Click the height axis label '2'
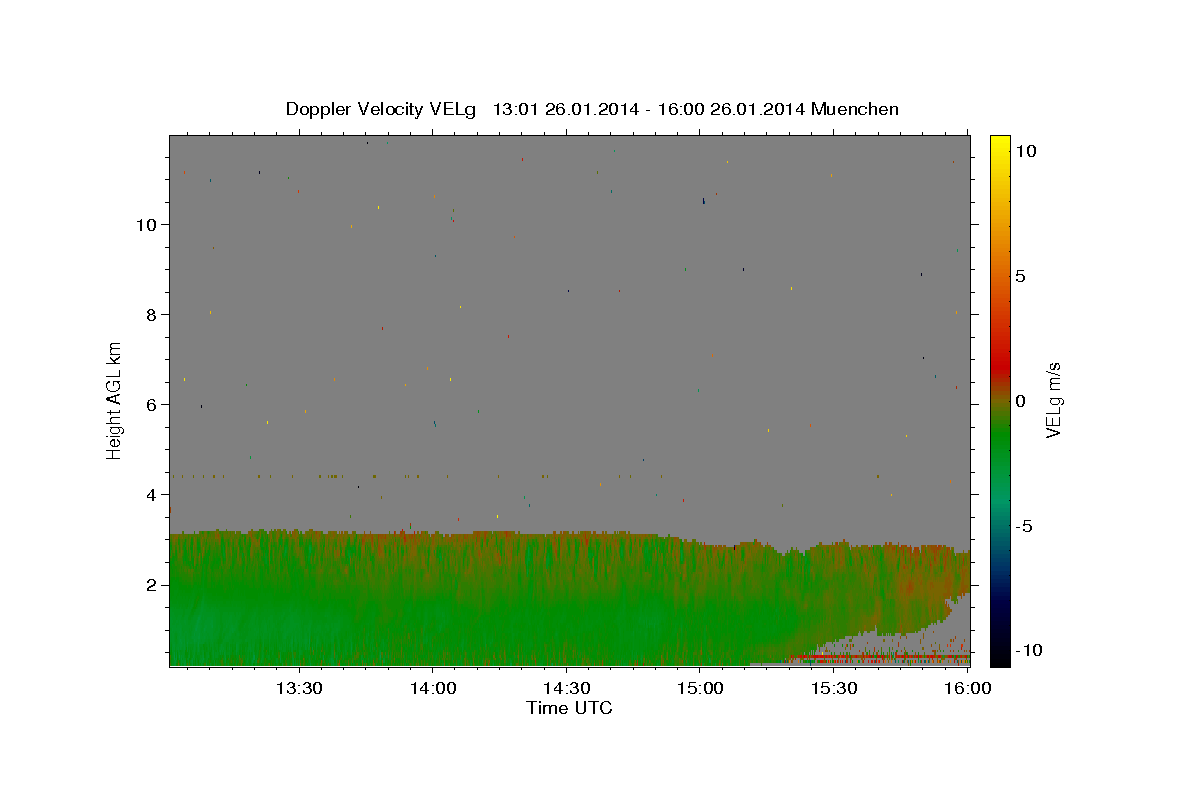Viewport: 1200px width, 800px height. click(152, 584)
